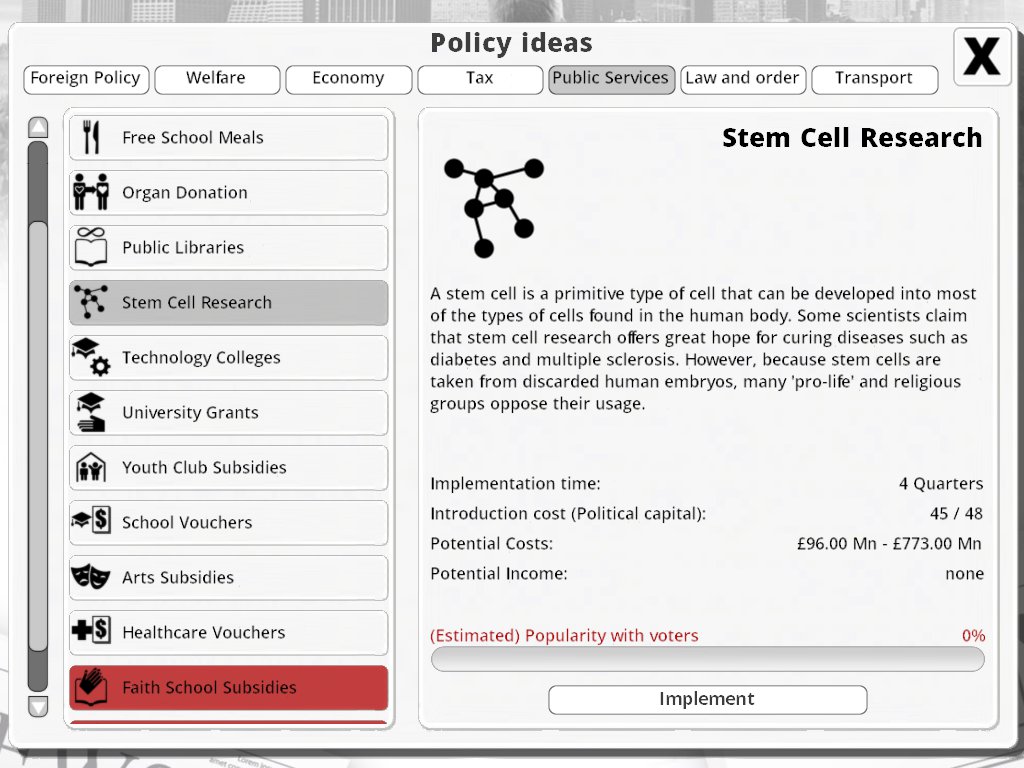Viewport: 1024px width, 768px height.
Task: Click the policy list scroll up arrow
Action: coord(38,127)
